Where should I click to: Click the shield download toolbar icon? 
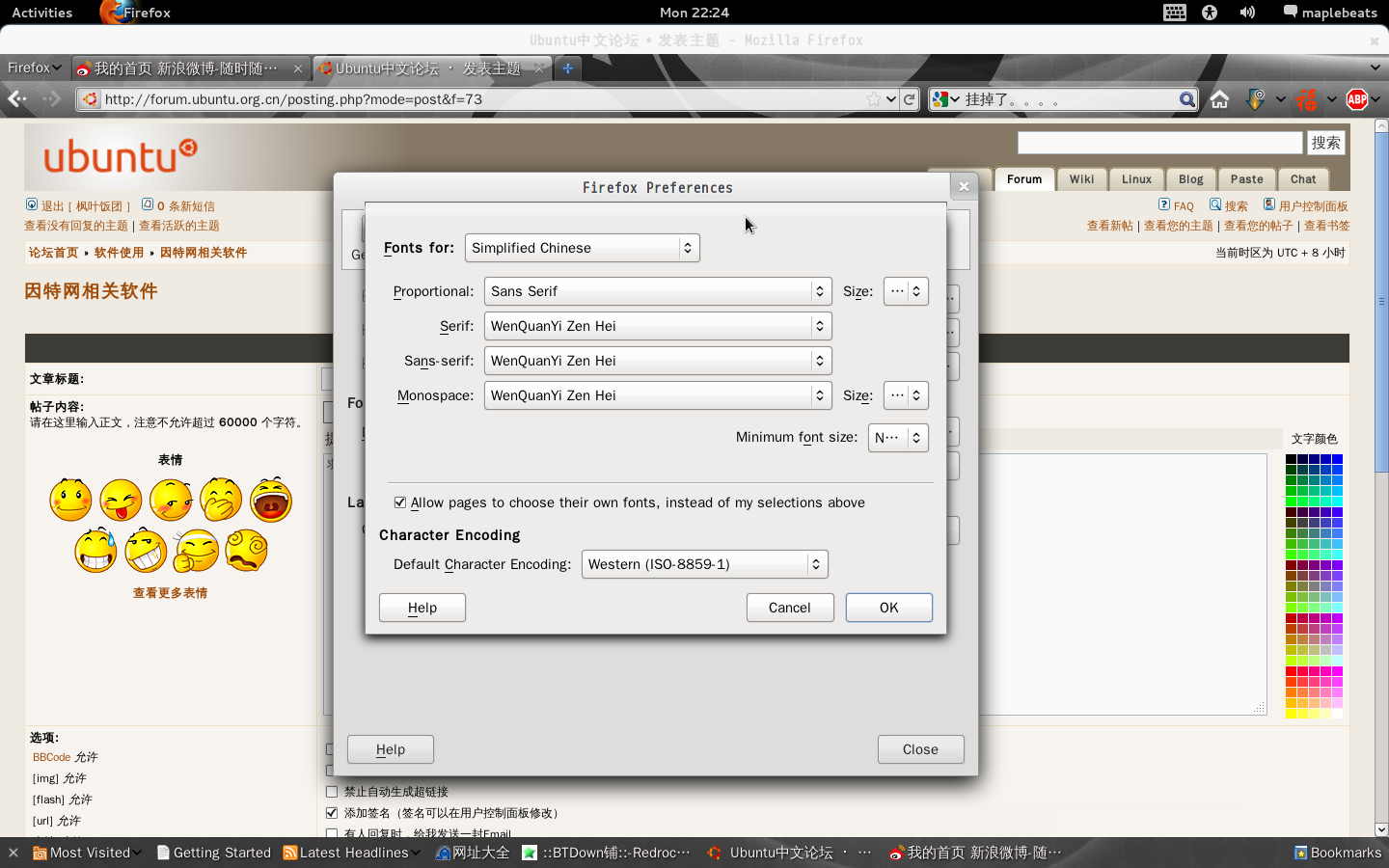click(x=1255, y=99)
